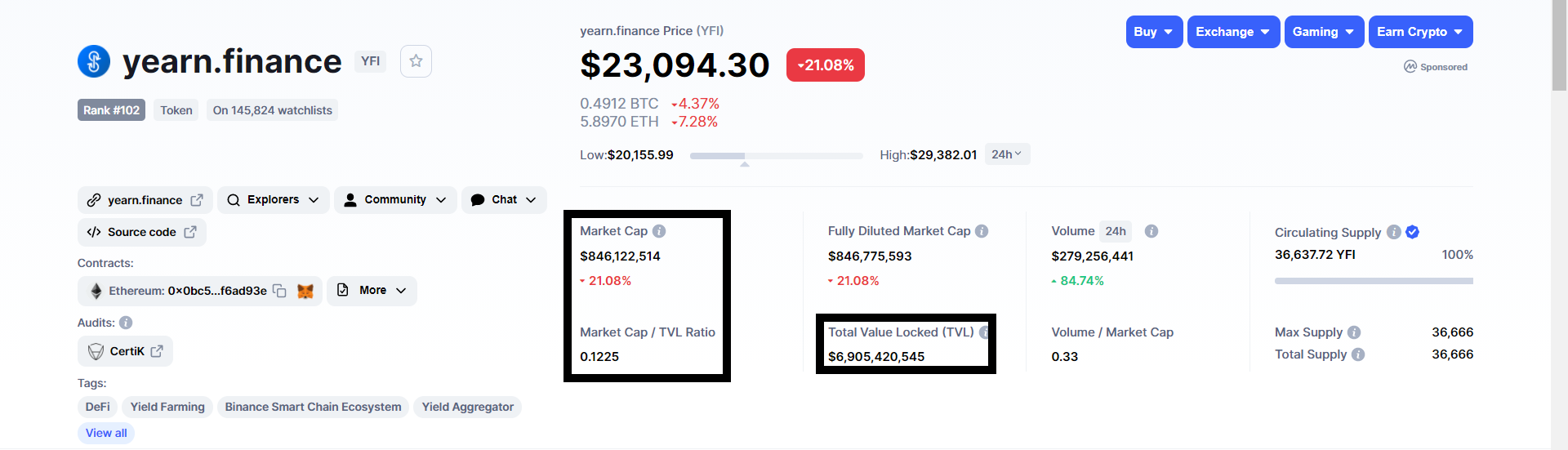
Task: Click the MetaMask fox icon
Action: pos(305,291)
